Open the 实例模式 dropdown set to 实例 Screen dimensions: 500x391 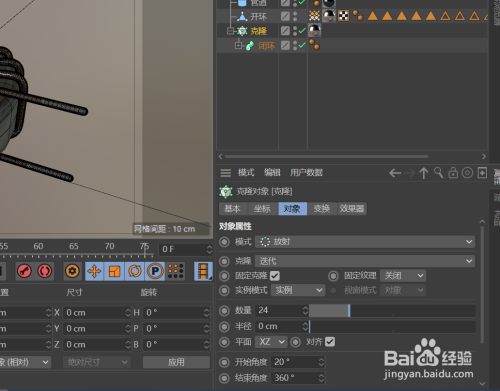[x=298, y=290]
